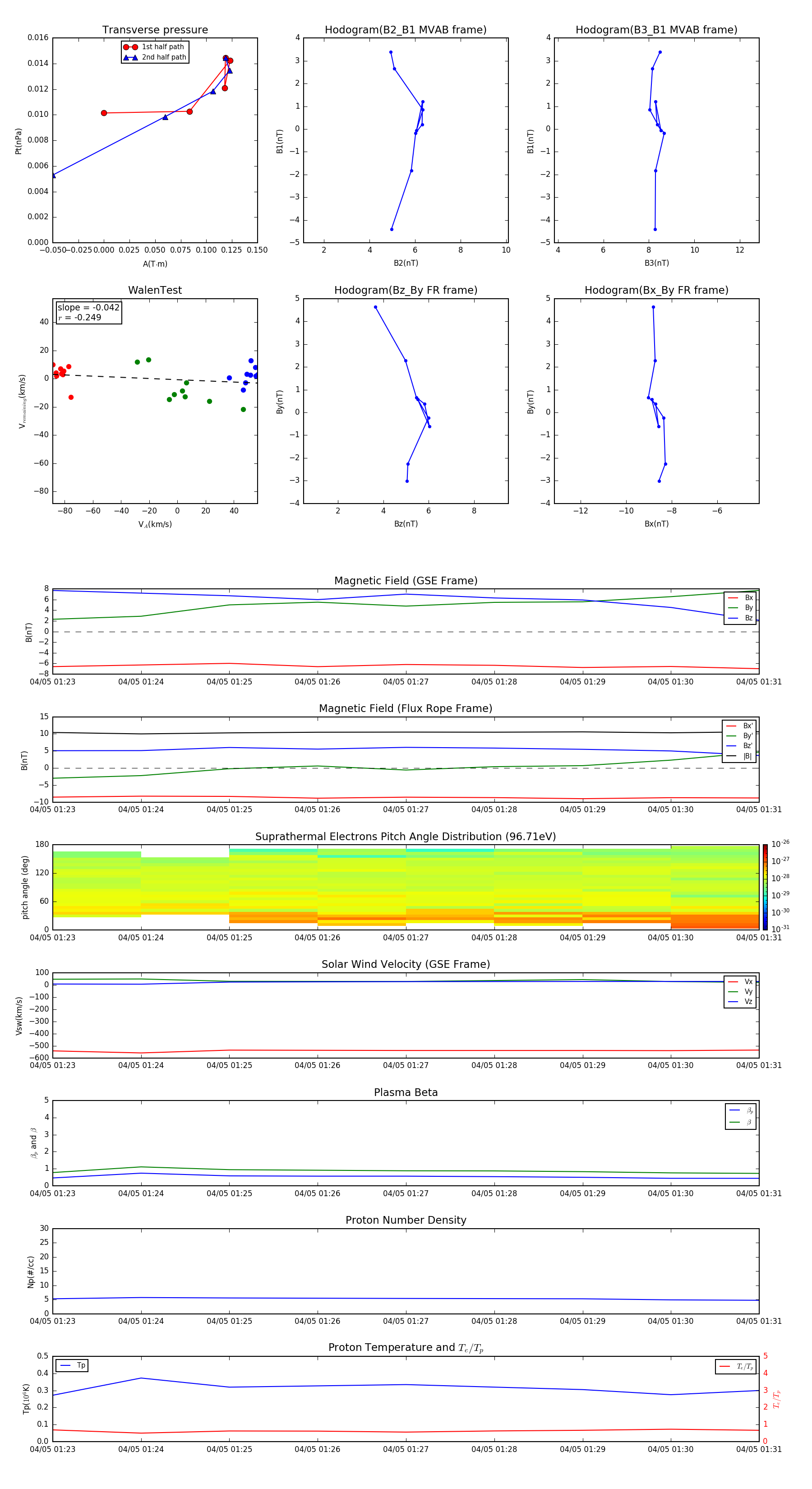Image resolution: width=812 pixels, height=1489 pixels.
Task: Click the Bx legend entry in GSE plot
Action: point(740,598)
